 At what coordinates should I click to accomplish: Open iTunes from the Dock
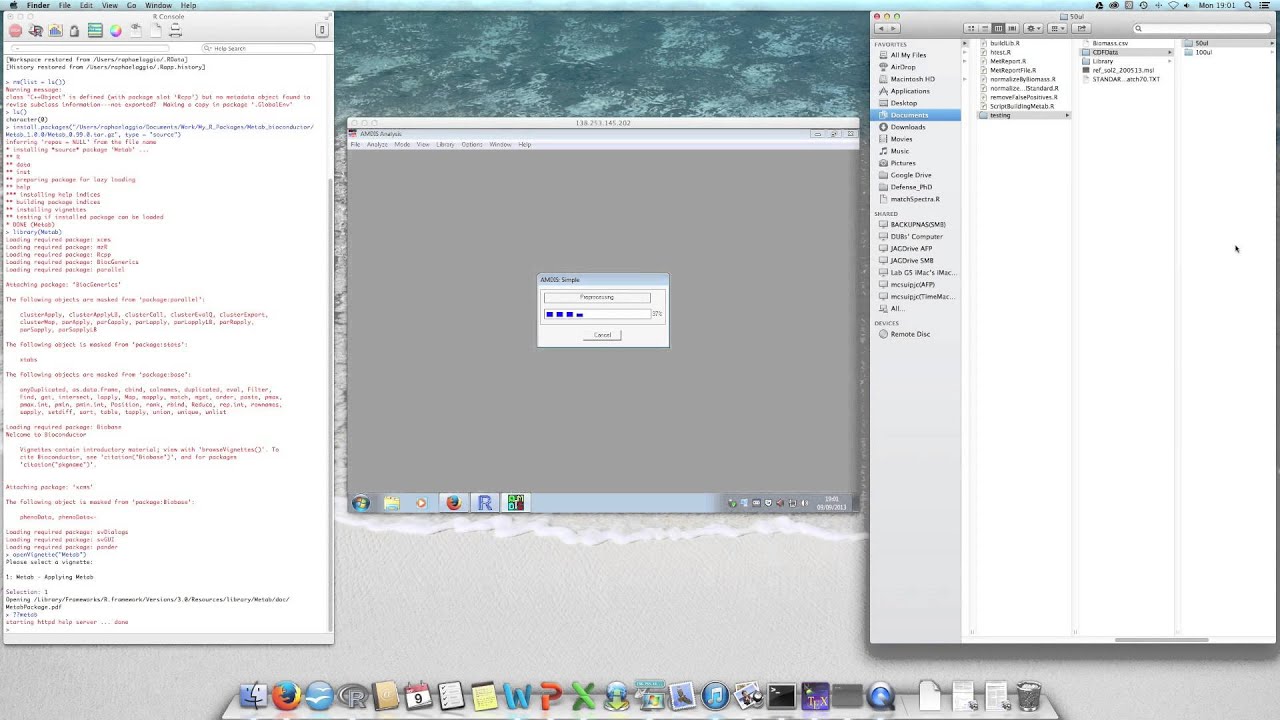point(716,696)
